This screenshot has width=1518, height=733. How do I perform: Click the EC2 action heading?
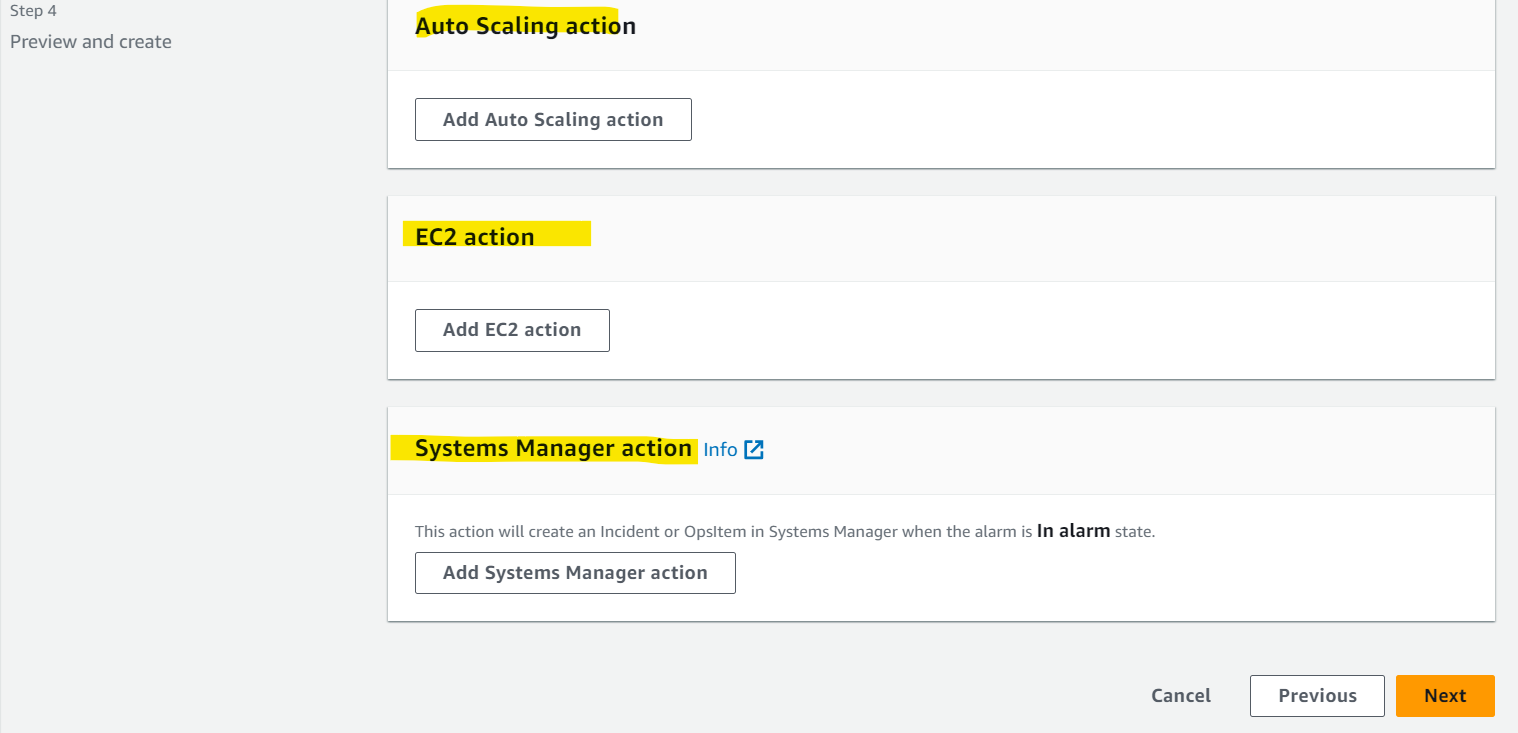point(475,237)
